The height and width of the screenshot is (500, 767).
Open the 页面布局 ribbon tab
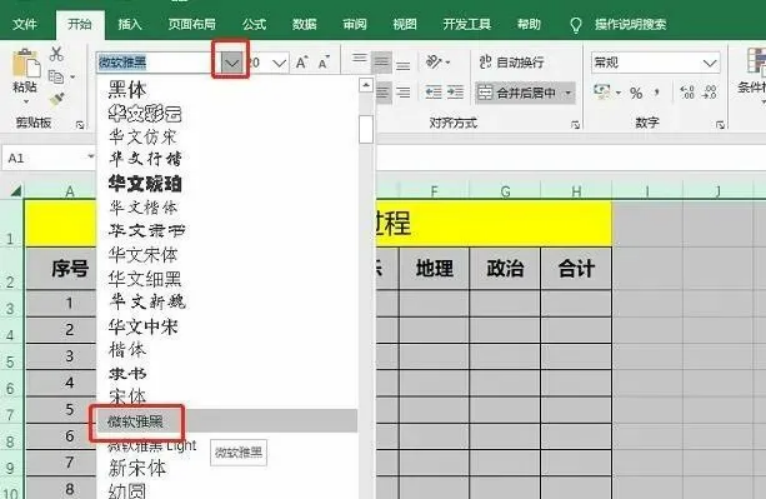tap(191, 23)
